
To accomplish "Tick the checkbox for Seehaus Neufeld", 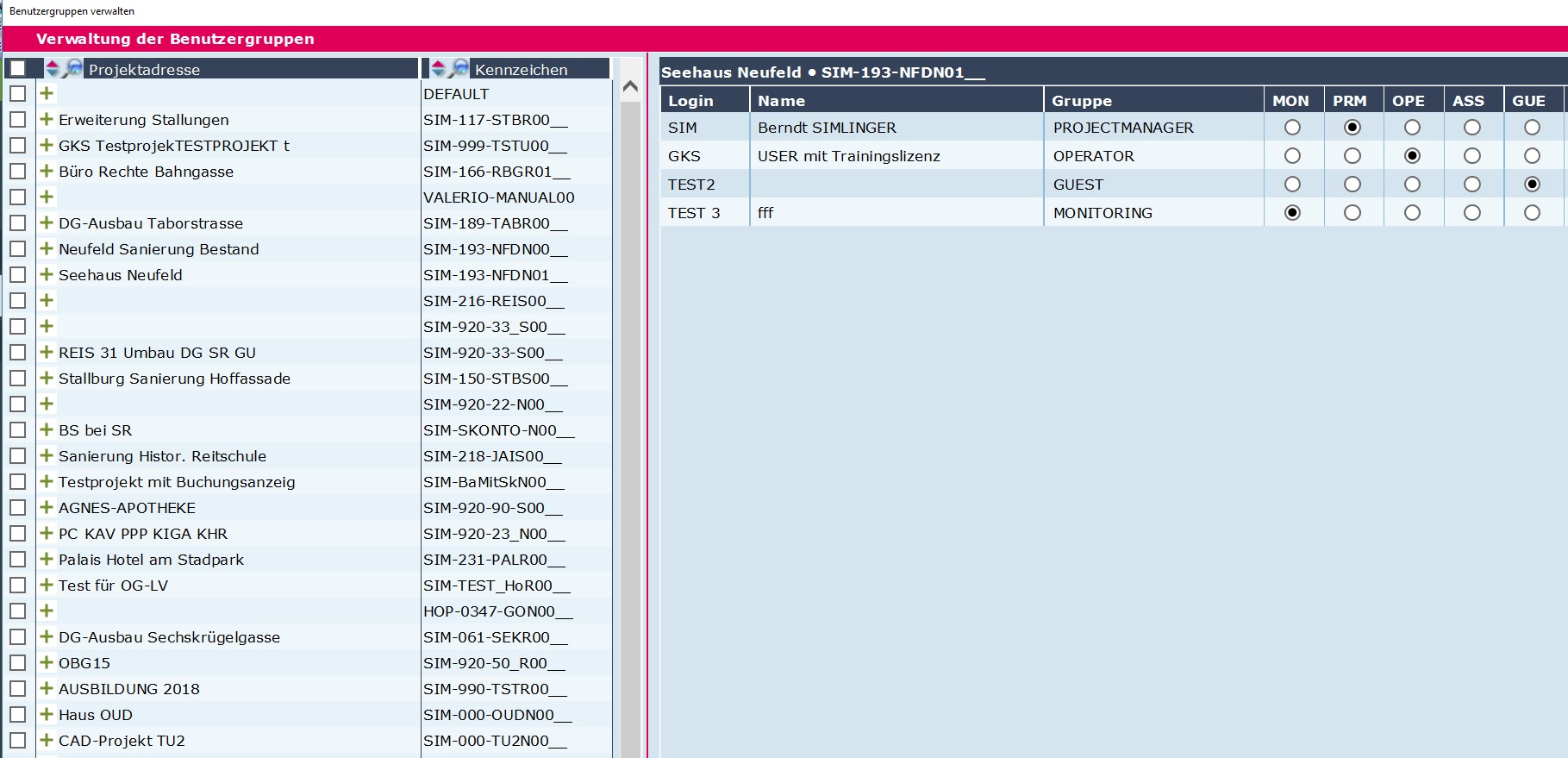I will [18, 275].
